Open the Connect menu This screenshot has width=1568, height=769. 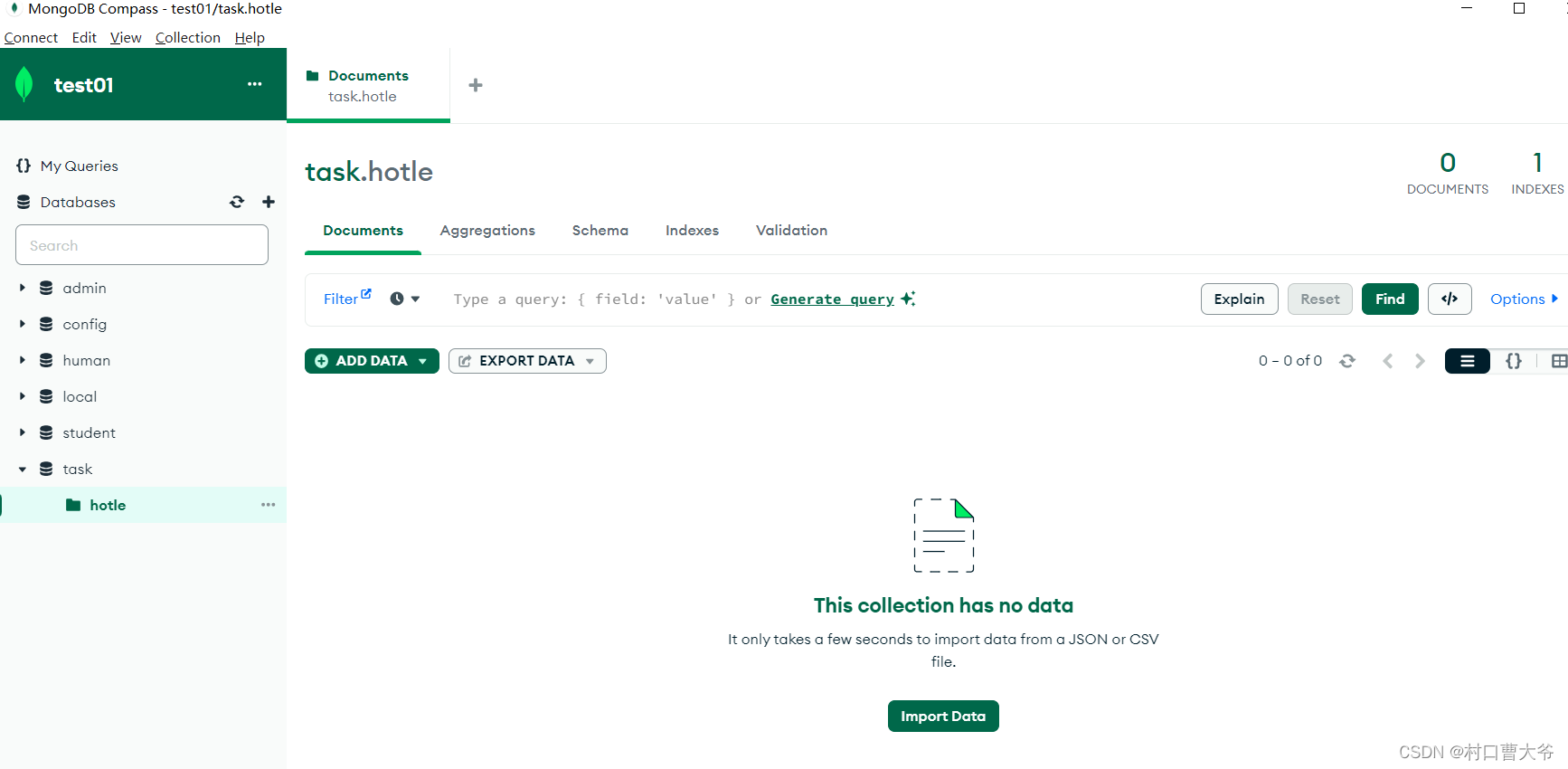click(x=31, y=37)
